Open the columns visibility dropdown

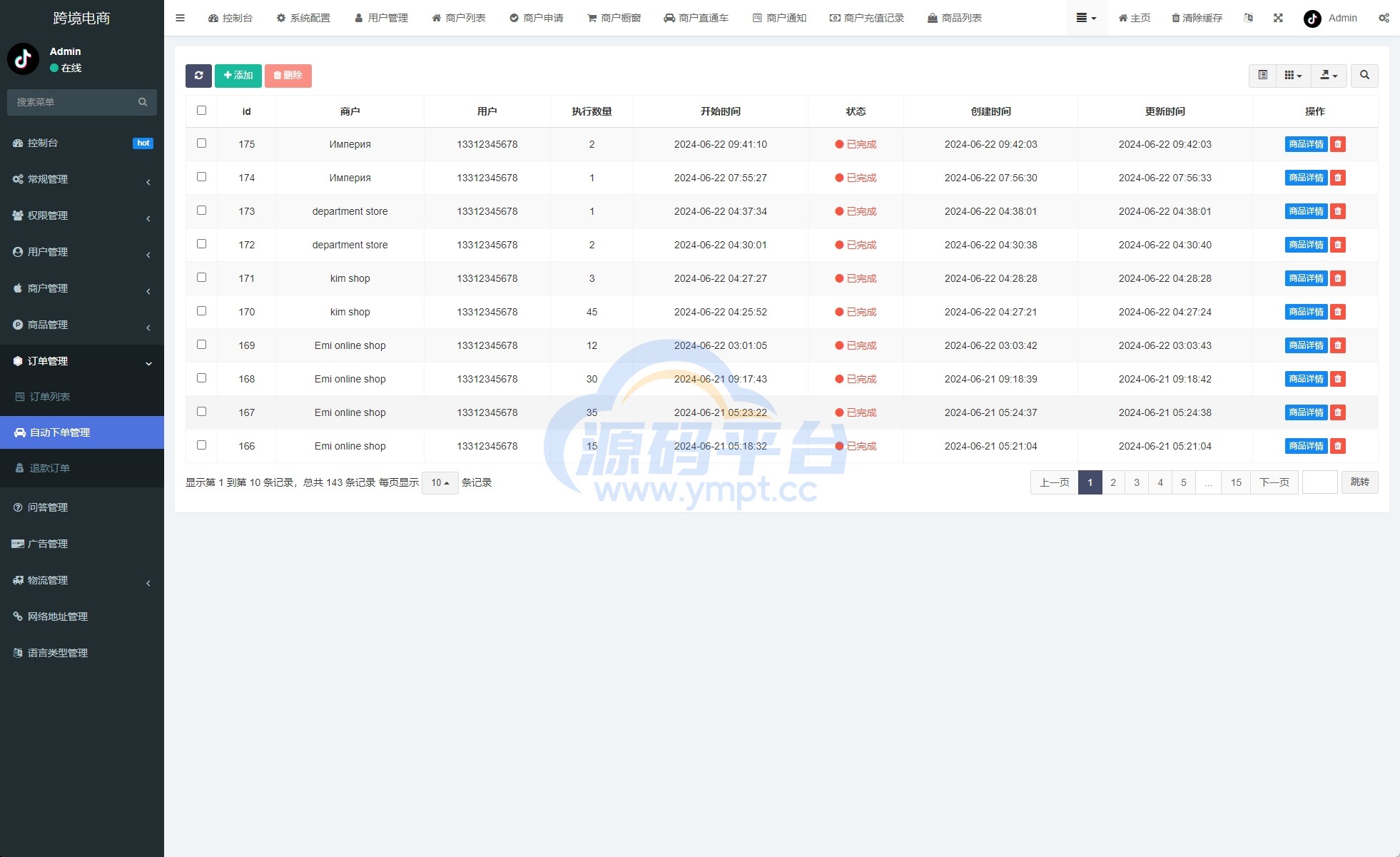coord(1293,76)
